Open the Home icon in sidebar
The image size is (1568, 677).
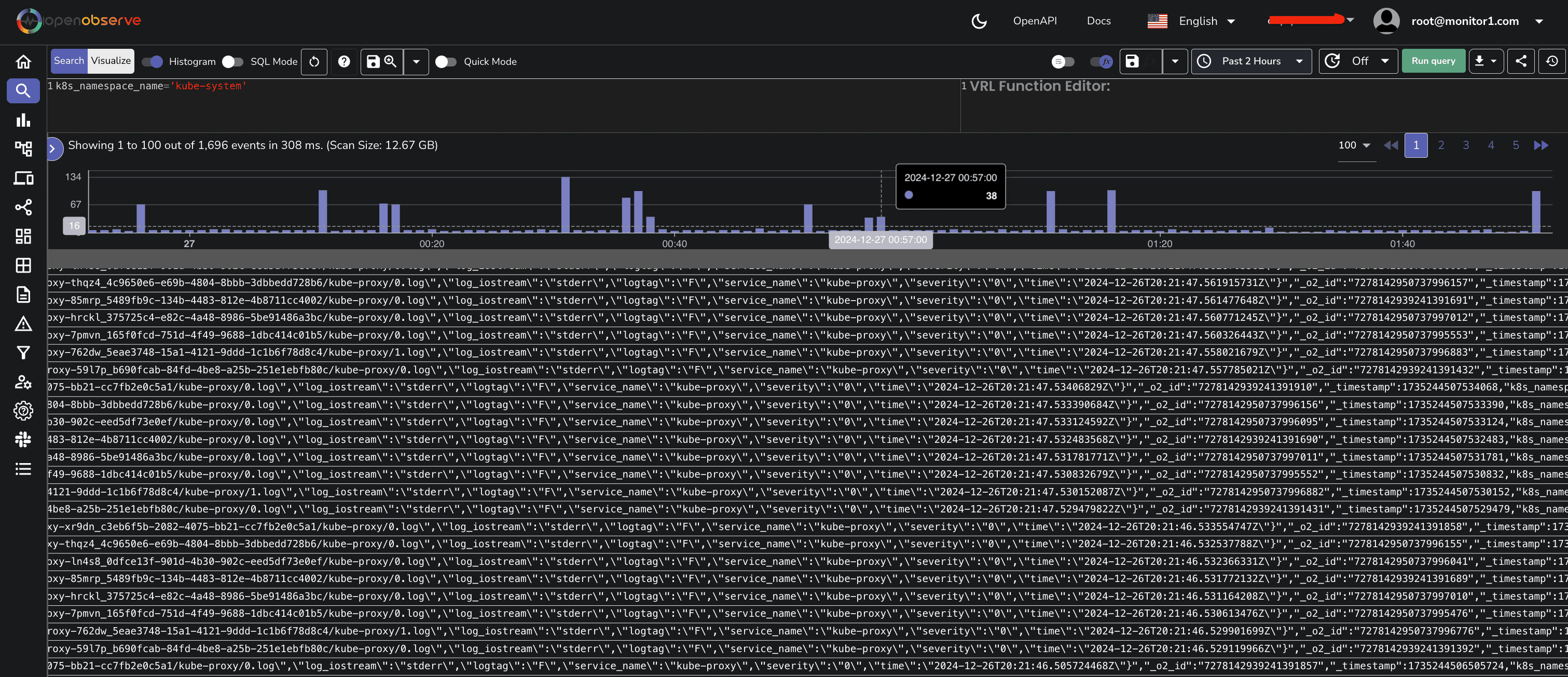tap(23, 61)
